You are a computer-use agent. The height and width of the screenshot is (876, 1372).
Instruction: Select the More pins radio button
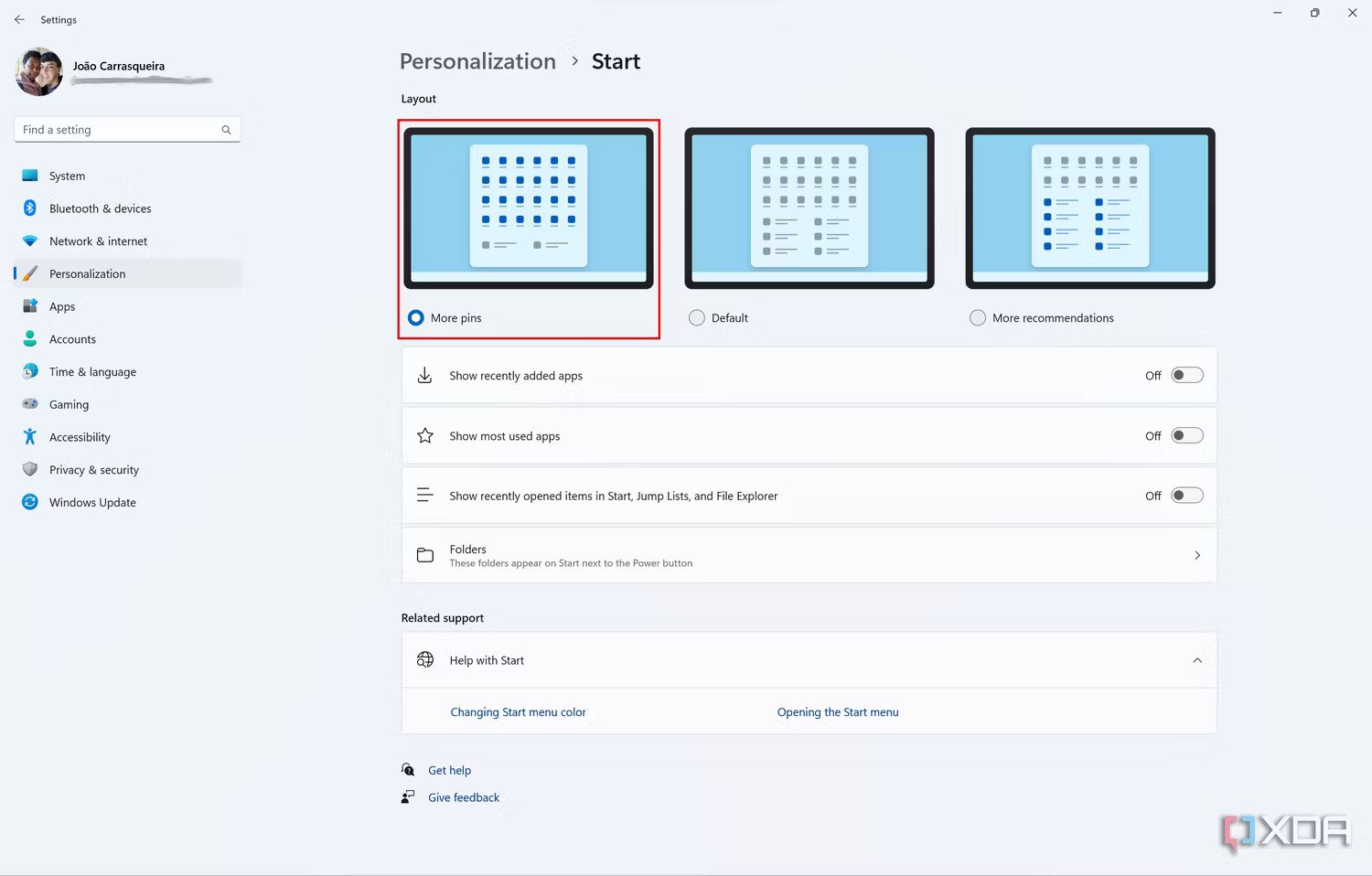tap(416, 318)
